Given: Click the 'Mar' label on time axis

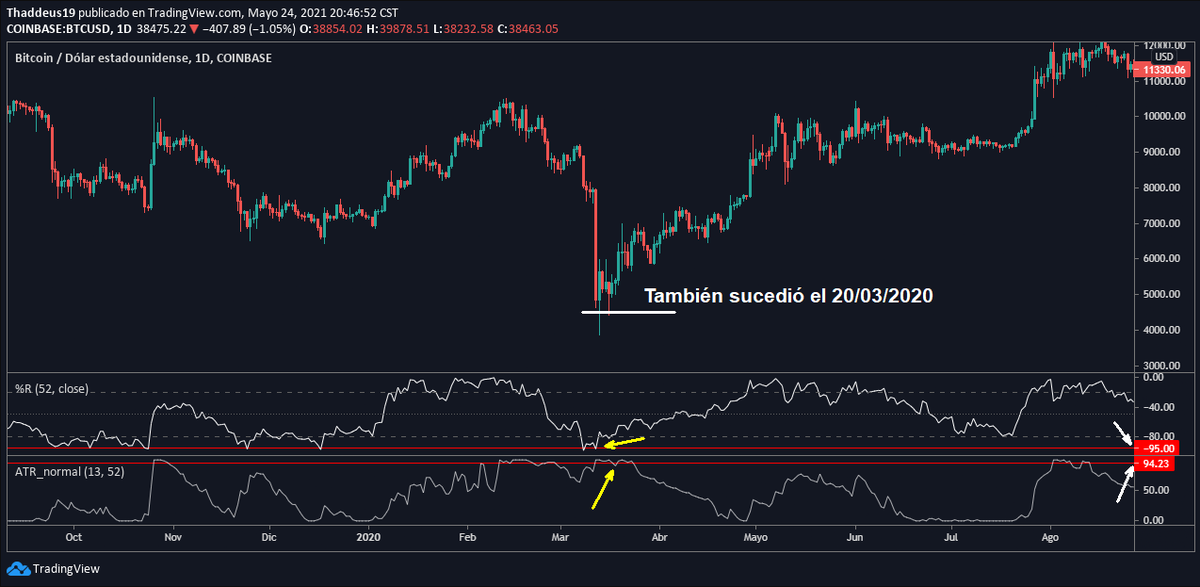Looking at the screenshot, I should click(x=560, y=536).
